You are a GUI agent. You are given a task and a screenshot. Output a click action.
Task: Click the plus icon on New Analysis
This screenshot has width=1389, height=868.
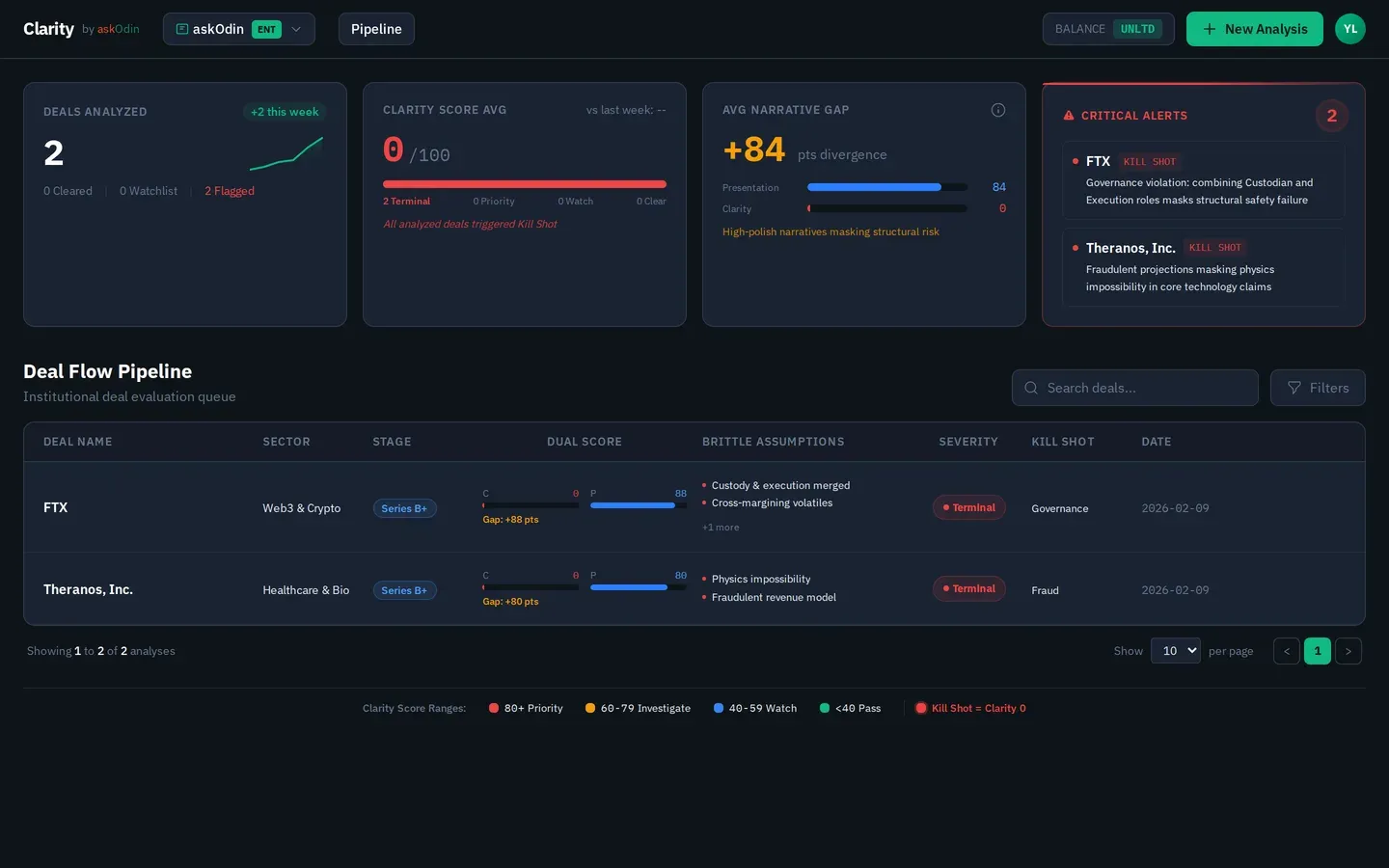1209,29
